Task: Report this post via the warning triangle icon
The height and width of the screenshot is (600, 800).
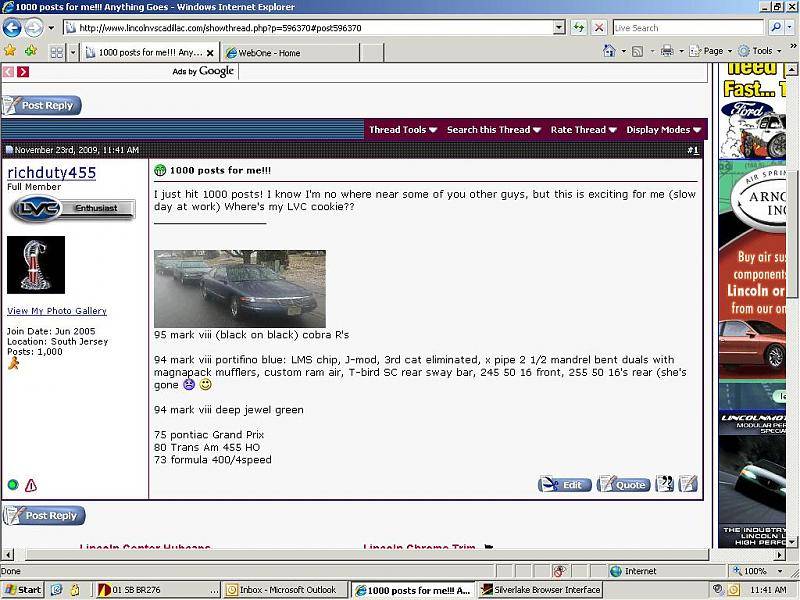Action: [x=31, y=485]
